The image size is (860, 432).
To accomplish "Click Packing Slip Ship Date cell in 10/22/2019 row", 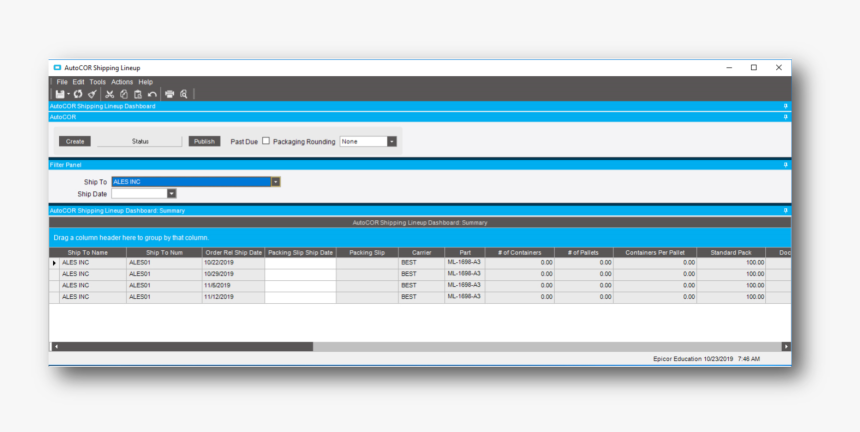I will tap(301, 263).
